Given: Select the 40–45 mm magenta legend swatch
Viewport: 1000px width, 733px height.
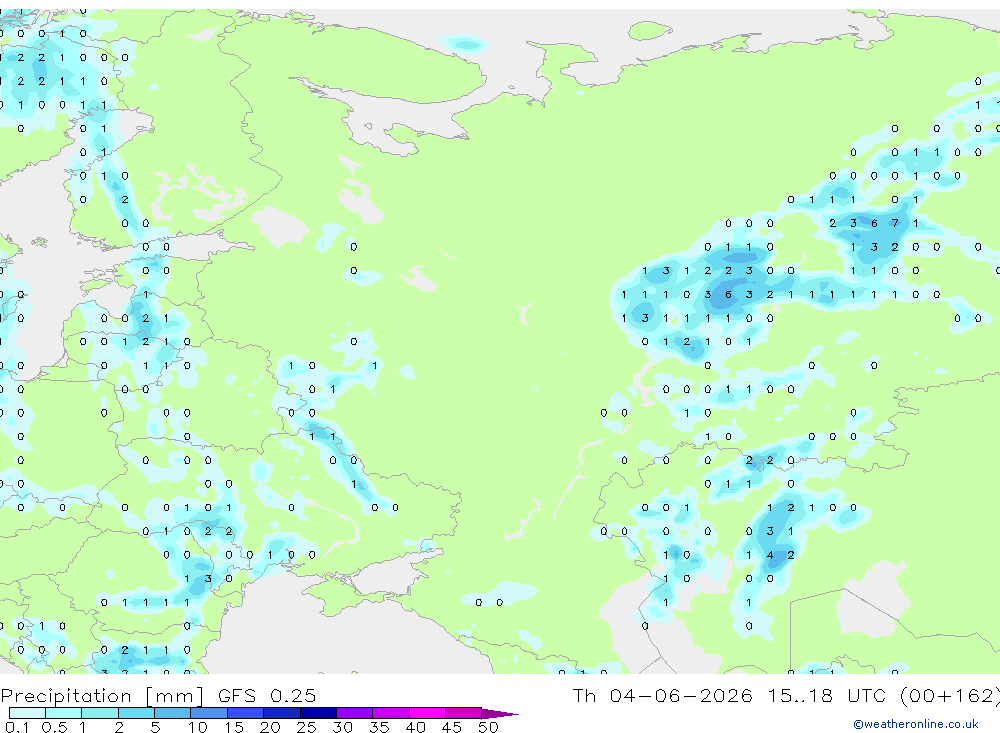Looking at the screenshot, I should pyautogui.click(x=427, y=713).
